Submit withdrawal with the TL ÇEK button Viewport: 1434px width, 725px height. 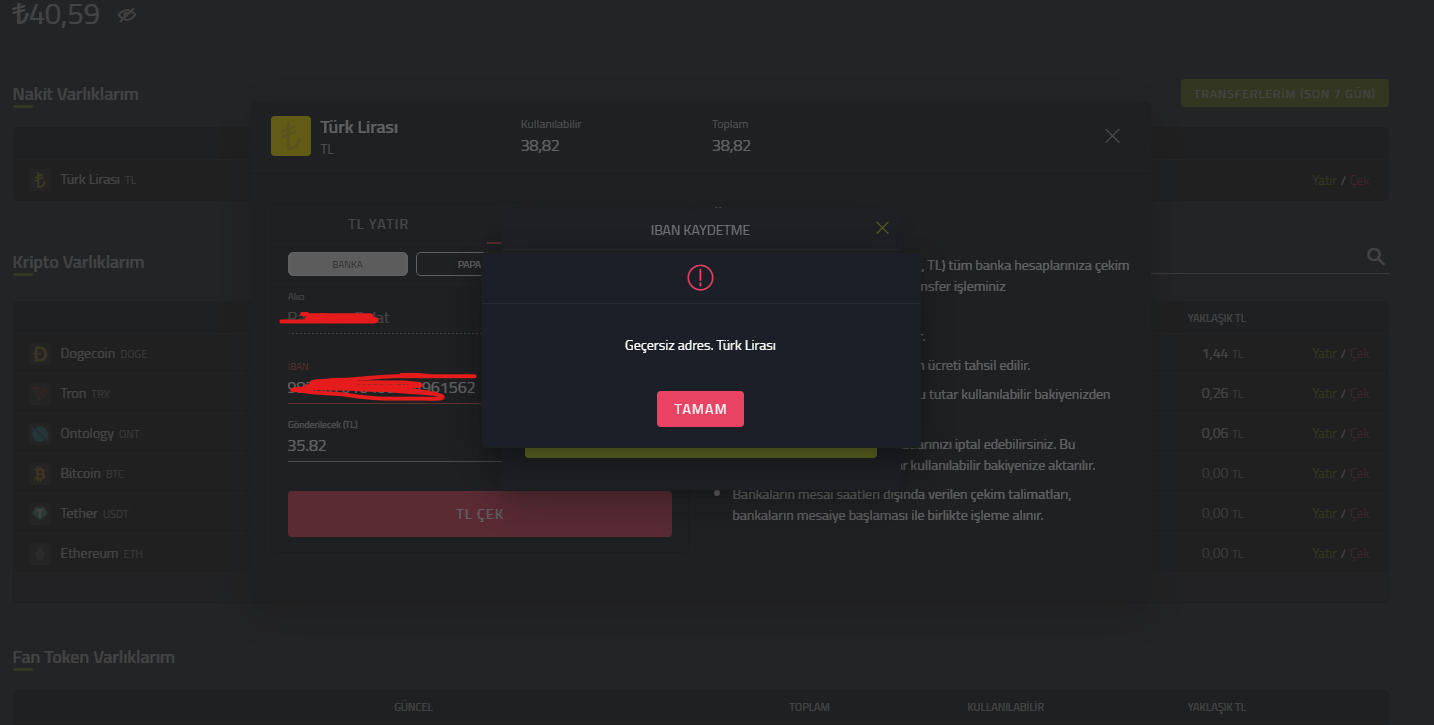tap(480, 514)
